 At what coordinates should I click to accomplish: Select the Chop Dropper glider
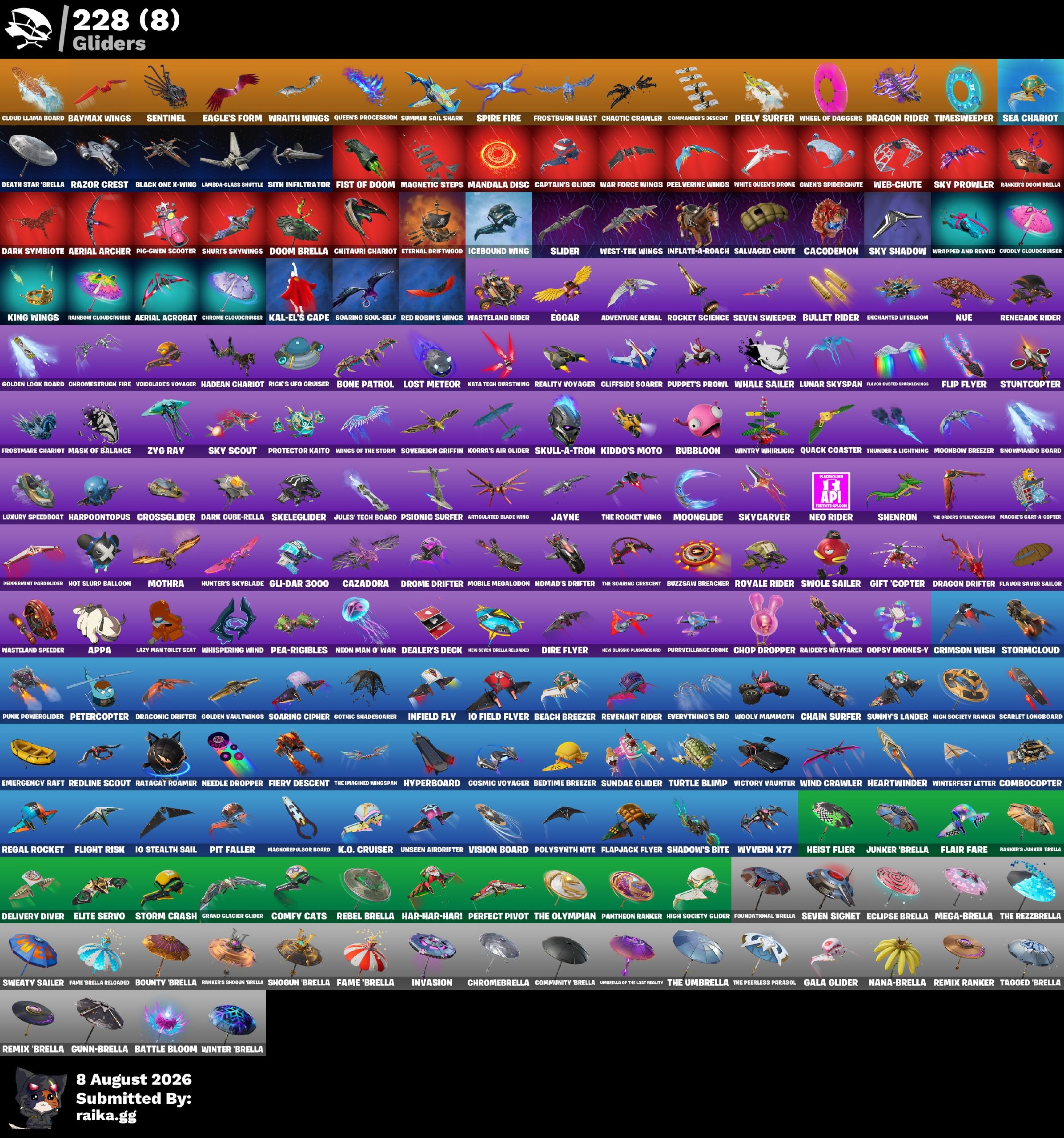click(764, 623)
